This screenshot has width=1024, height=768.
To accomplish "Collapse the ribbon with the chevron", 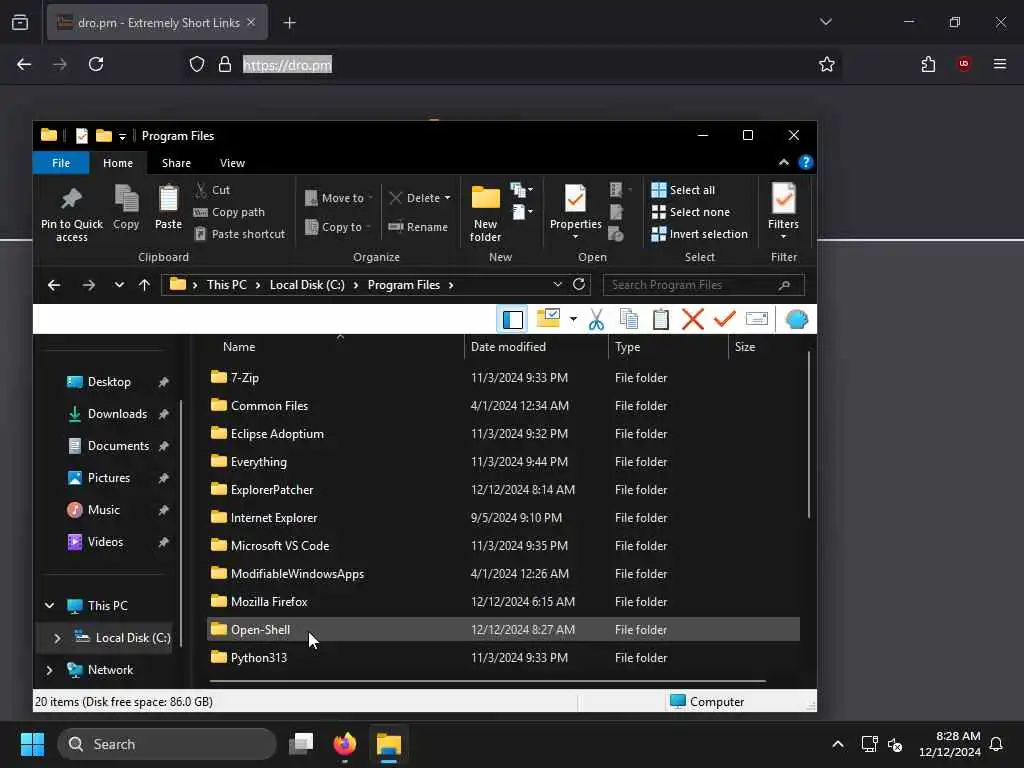I will pyautogui.click(x=784, y=163).
